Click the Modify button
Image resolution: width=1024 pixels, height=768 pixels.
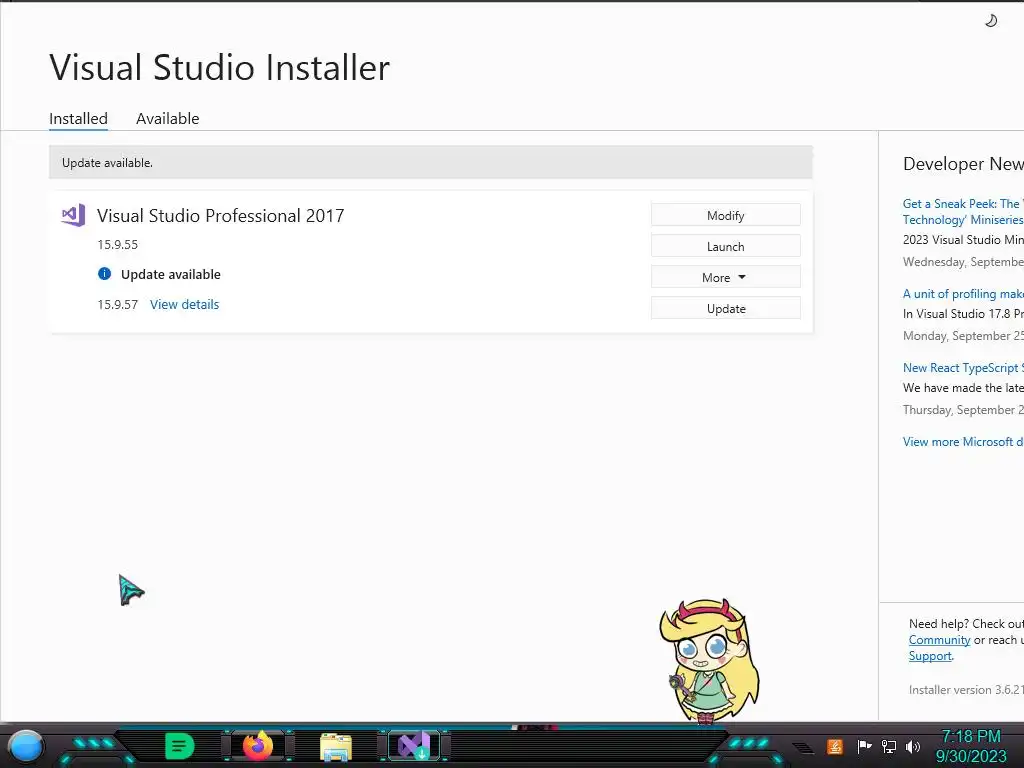(726, 216)
